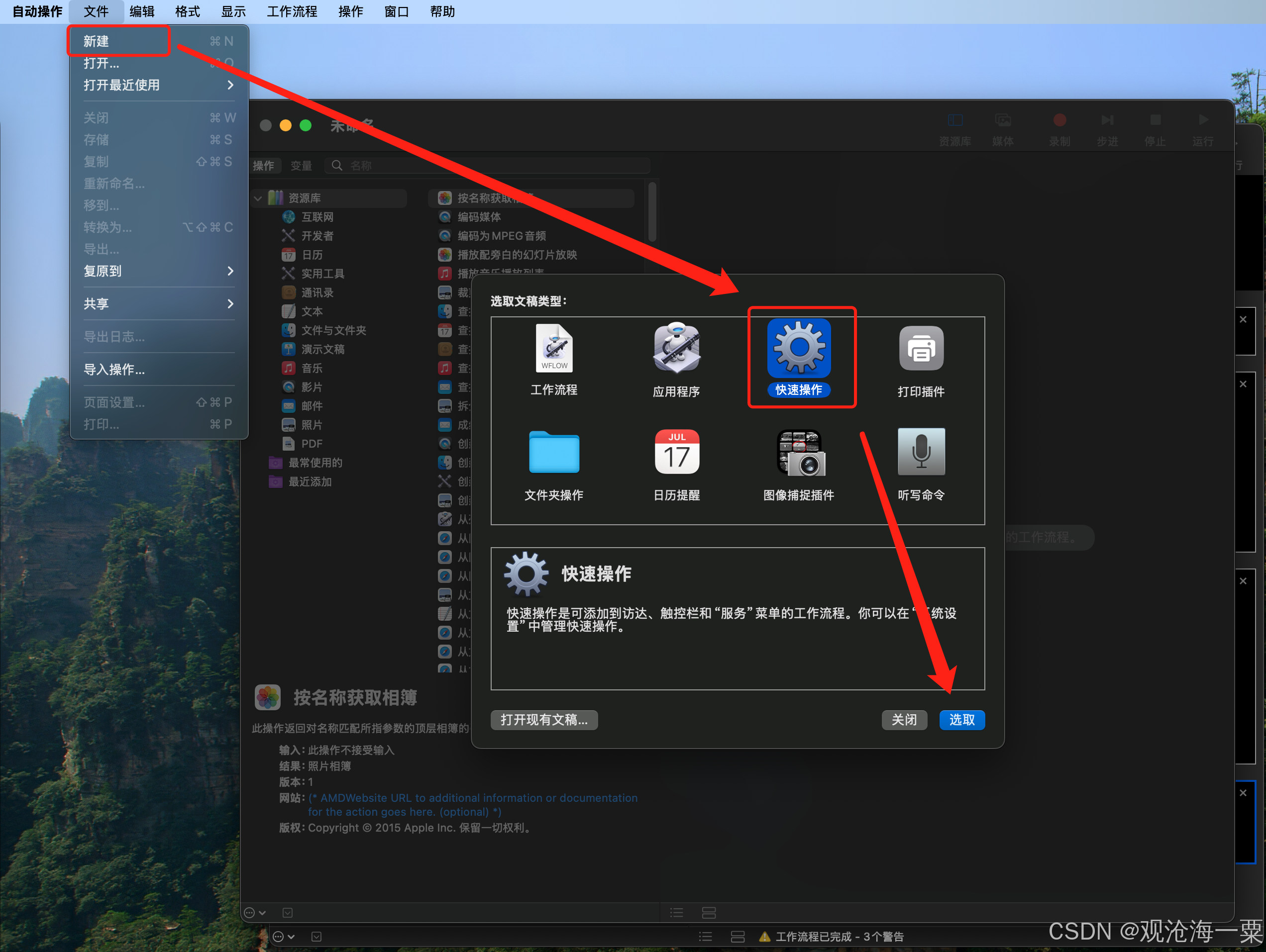
Task: Click the 选取 confirm button
Action: click(961, 720)
